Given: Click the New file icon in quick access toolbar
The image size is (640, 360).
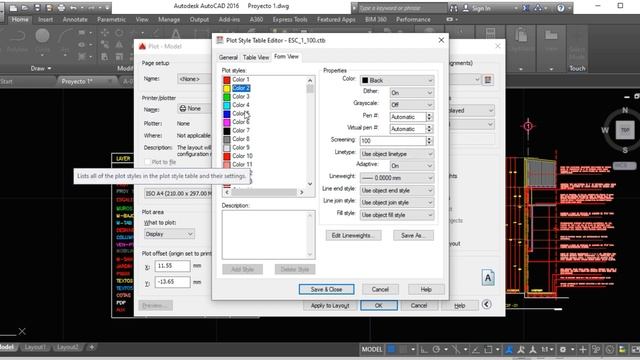Looking at the screenshot, I should pos(13,7).
